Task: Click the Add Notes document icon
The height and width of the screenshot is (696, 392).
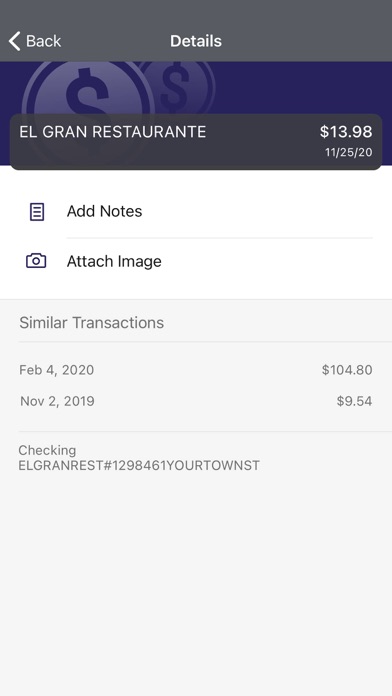Action: tap(36, 212)
